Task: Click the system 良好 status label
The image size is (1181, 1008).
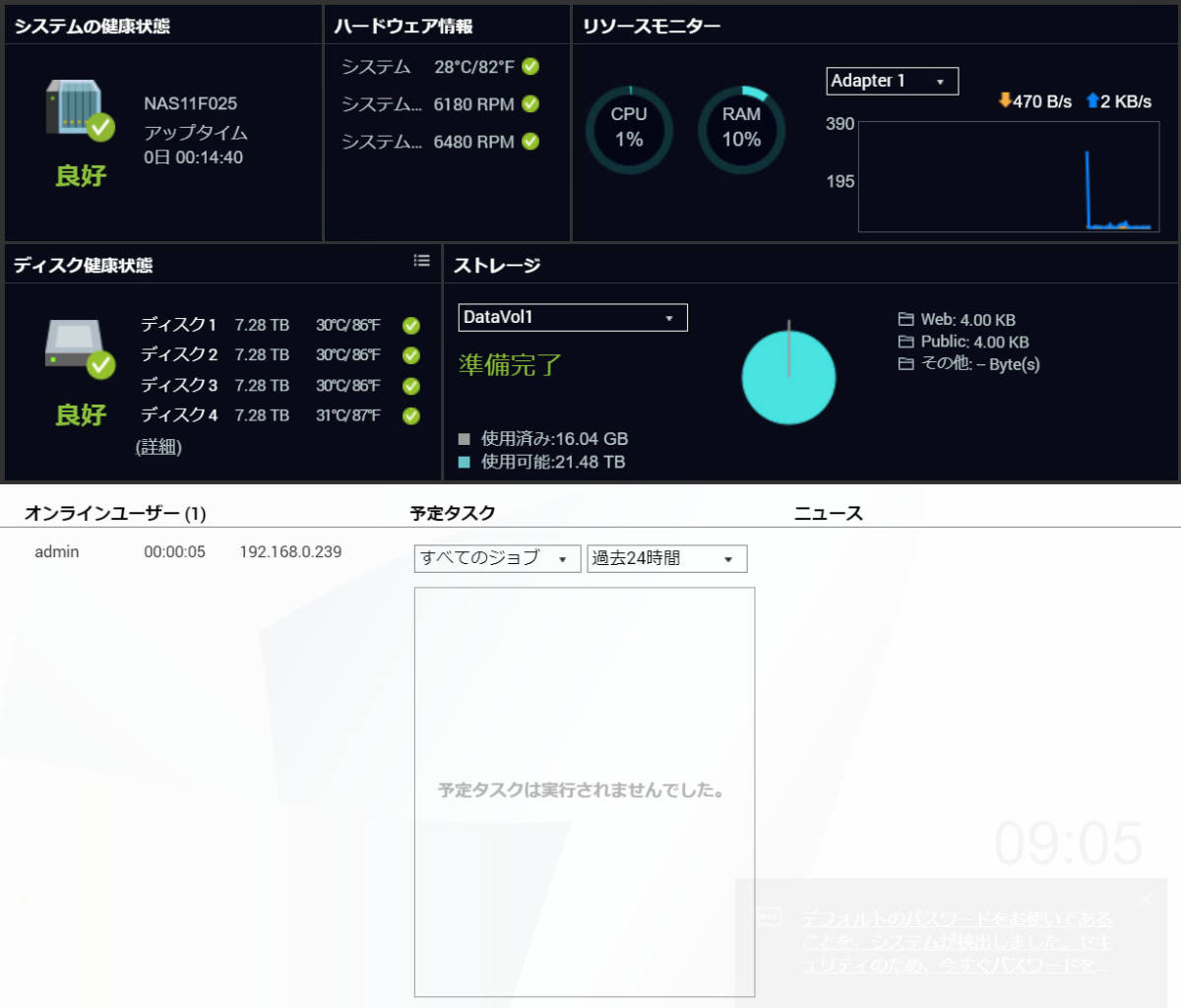Action: [81, 176]
